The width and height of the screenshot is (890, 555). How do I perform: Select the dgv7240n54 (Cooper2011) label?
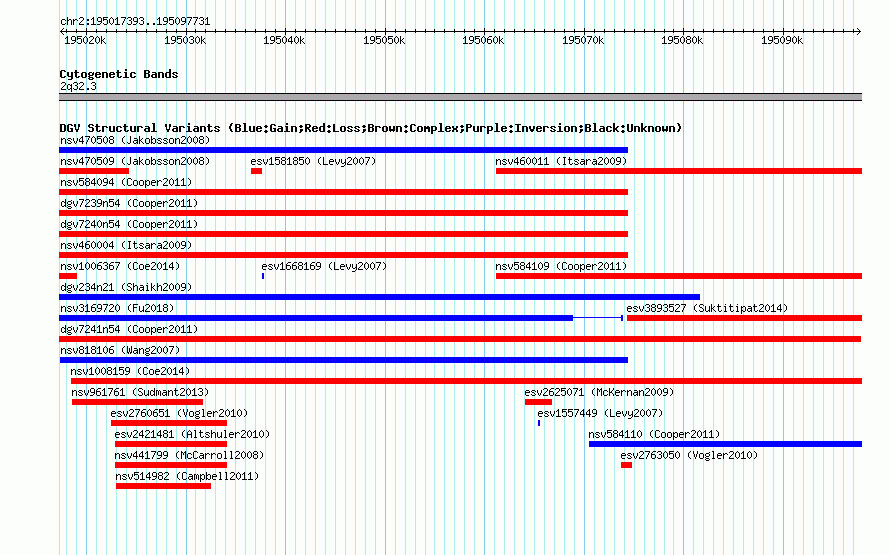point(129,224)
